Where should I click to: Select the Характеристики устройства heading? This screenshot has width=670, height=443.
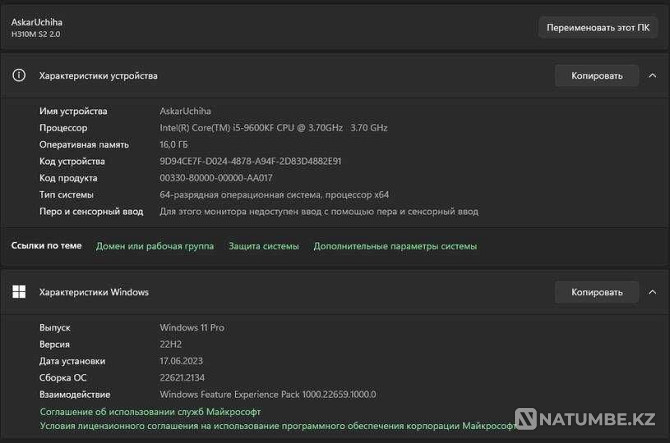tap(98, 76)
